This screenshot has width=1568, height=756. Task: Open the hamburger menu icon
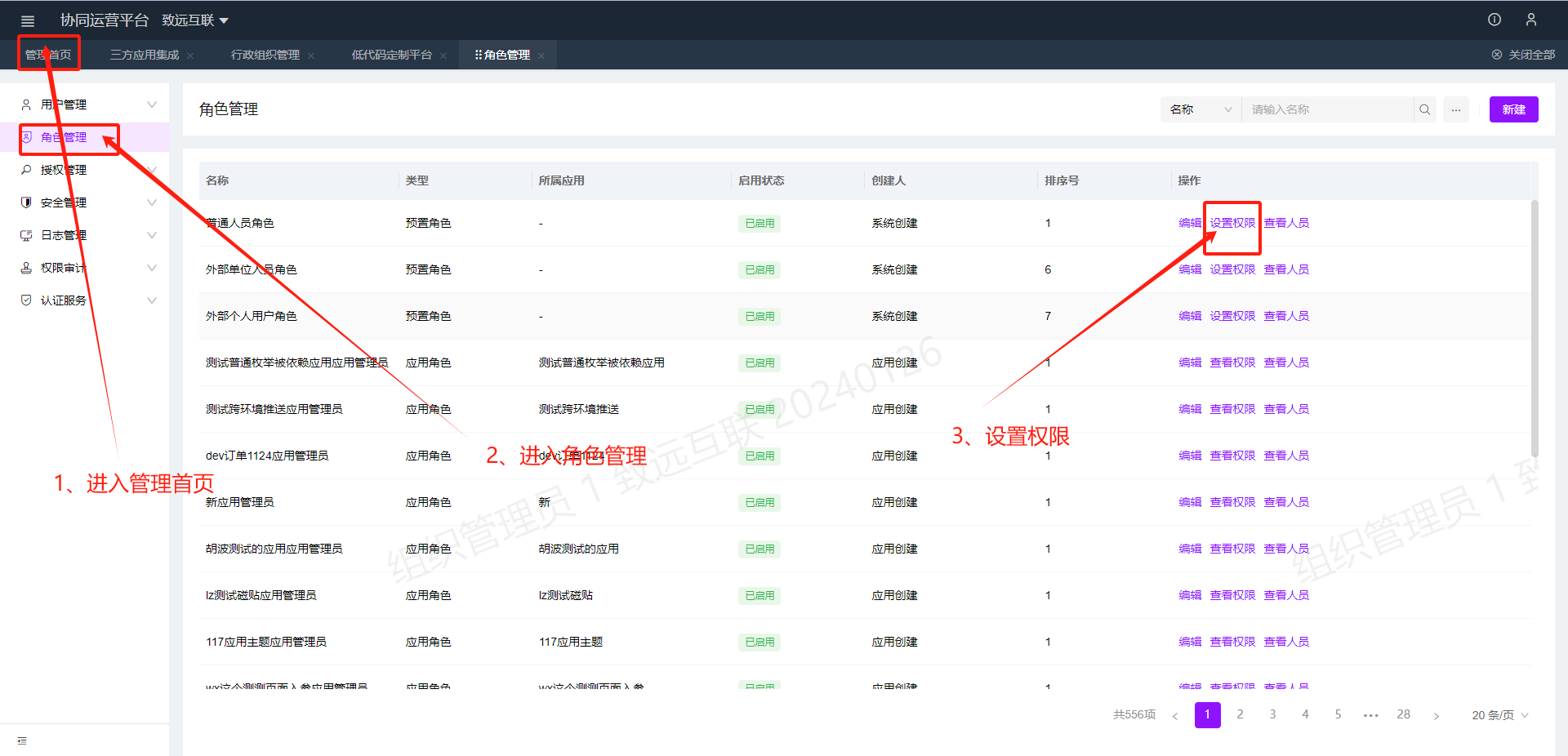point(27,20)
